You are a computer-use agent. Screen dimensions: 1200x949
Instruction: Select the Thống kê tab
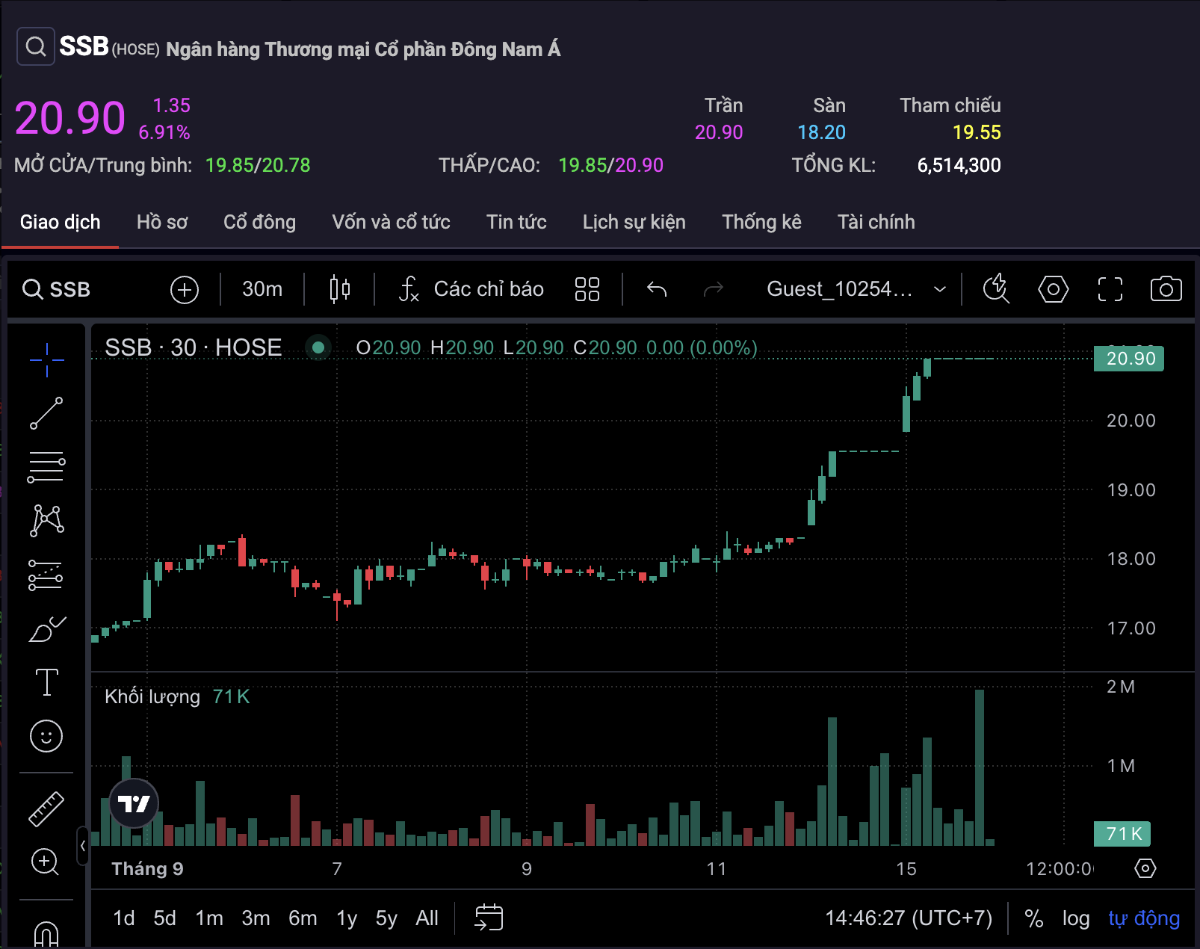point(762,222)
